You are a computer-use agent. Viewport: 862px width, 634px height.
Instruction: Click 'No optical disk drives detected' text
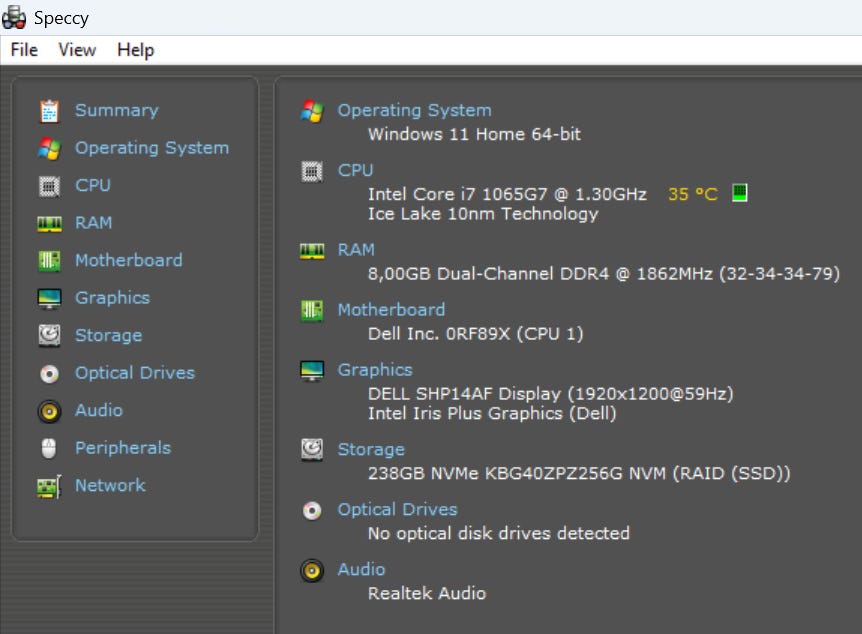pos(499,533)
